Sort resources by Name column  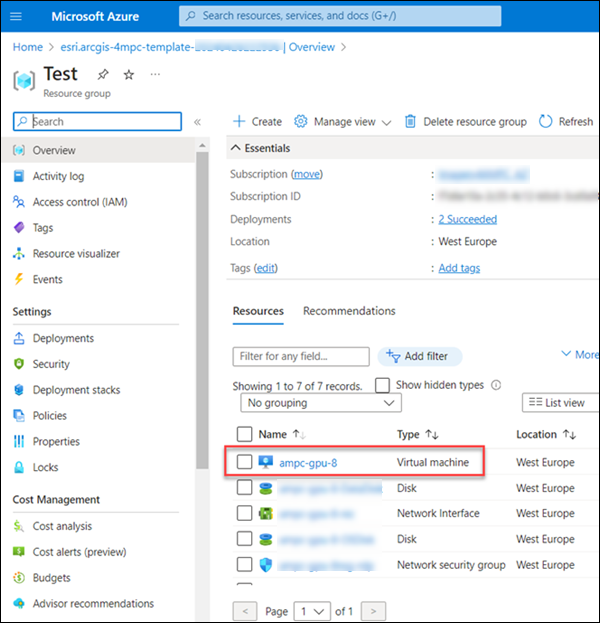(x=282, y=434)
